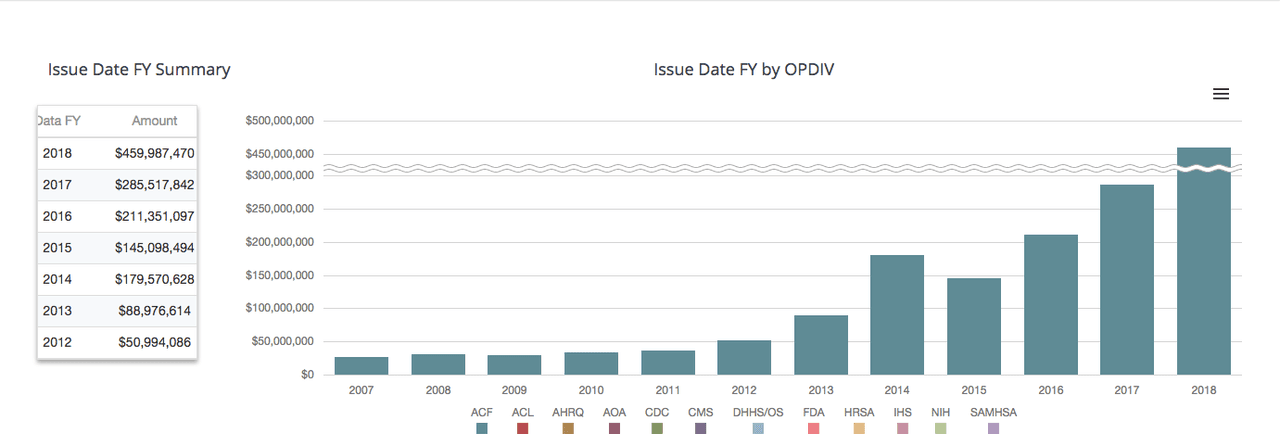Click the AHRQ legend swatch
The height and width of the screenshot is (448, 1280).
568,428
